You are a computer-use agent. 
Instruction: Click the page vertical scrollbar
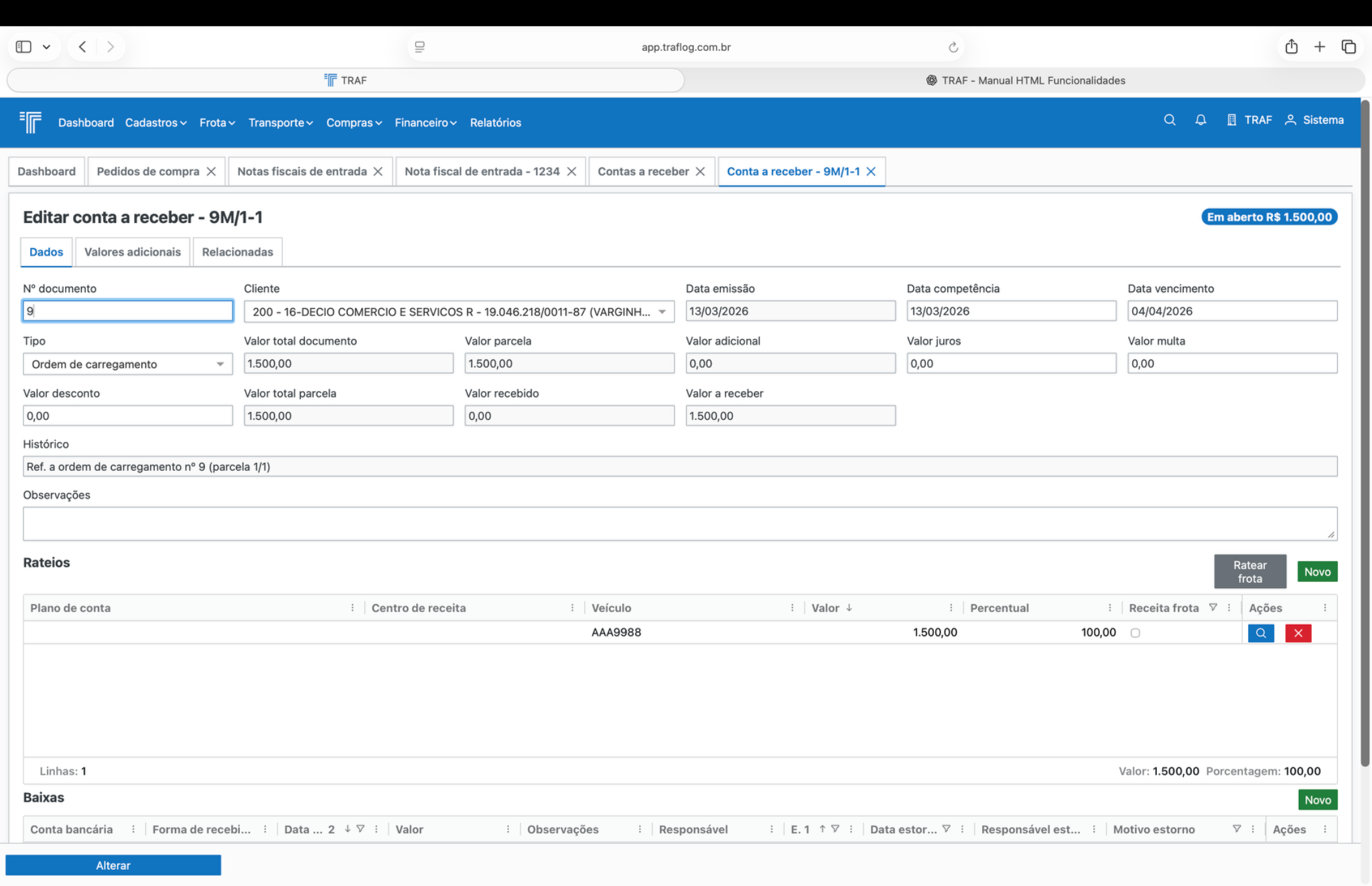[x=1365, y=435]
